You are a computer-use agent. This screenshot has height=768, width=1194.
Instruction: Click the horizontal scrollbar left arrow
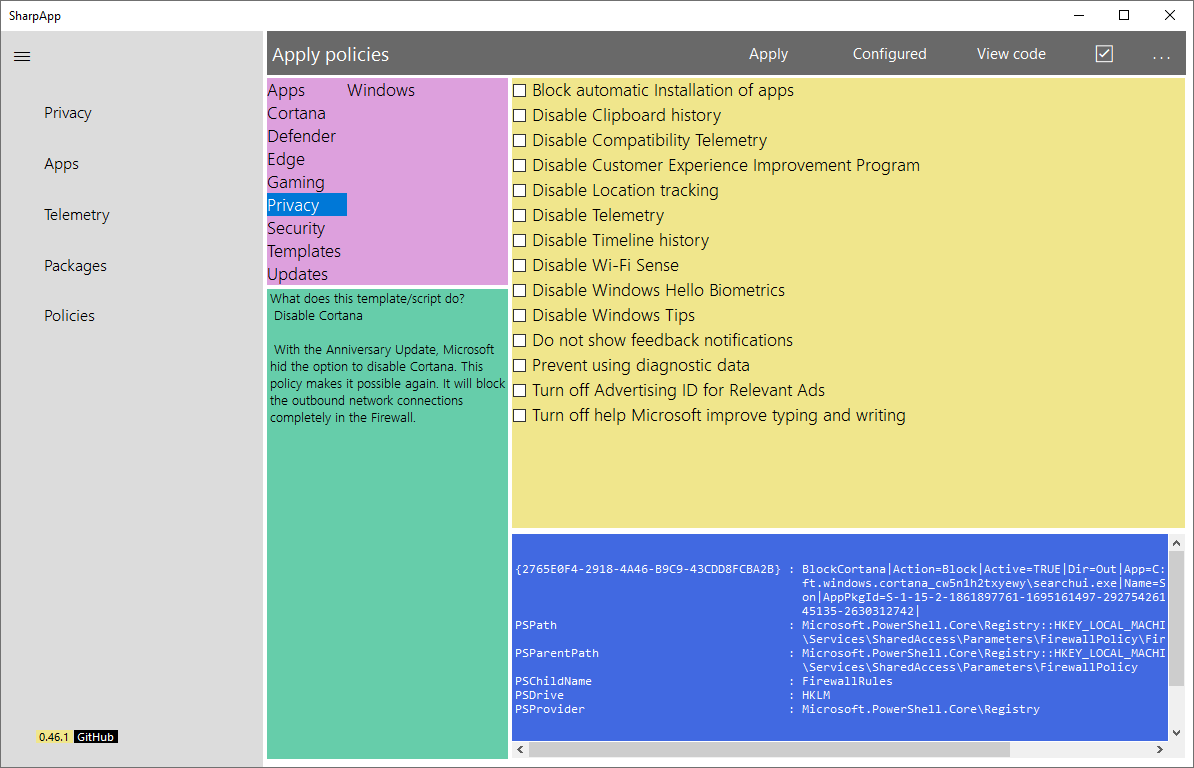pos(520,750)
